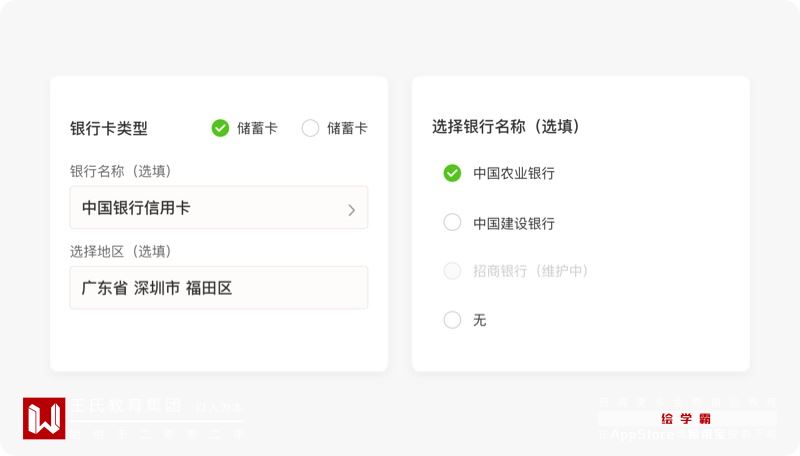Click the 银行名称（选填） label
Image resolution: width=800 pixels, height=456 pixels.
tap(120, 171)
